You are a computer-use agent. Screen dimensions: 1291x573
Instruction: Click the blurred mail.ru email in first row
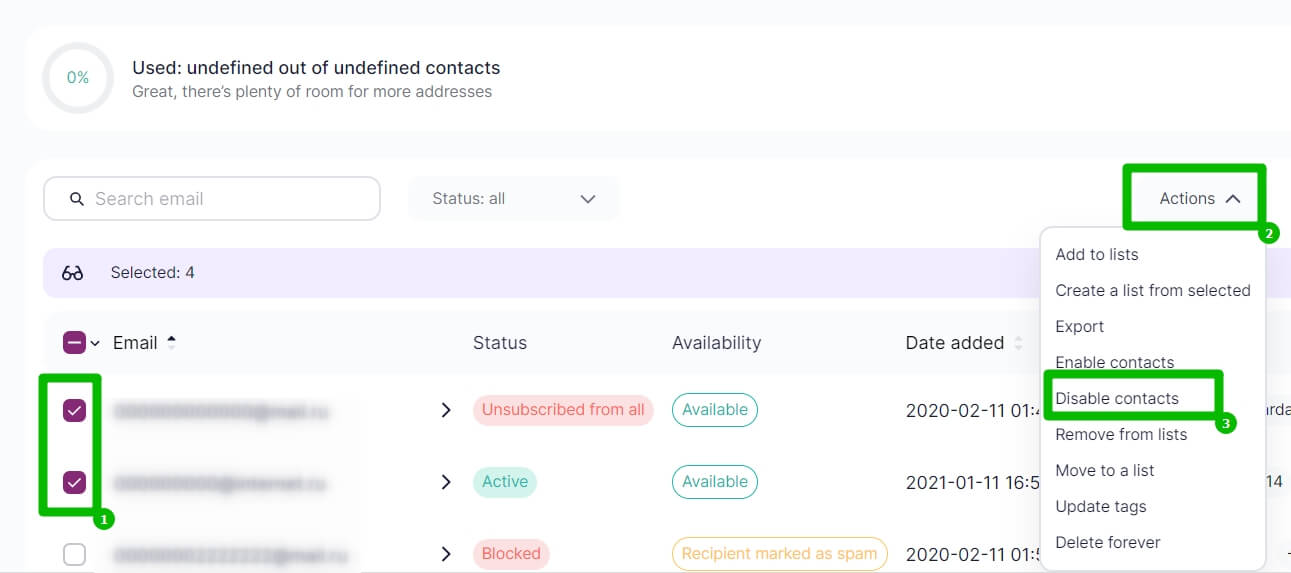coord(221,411)
